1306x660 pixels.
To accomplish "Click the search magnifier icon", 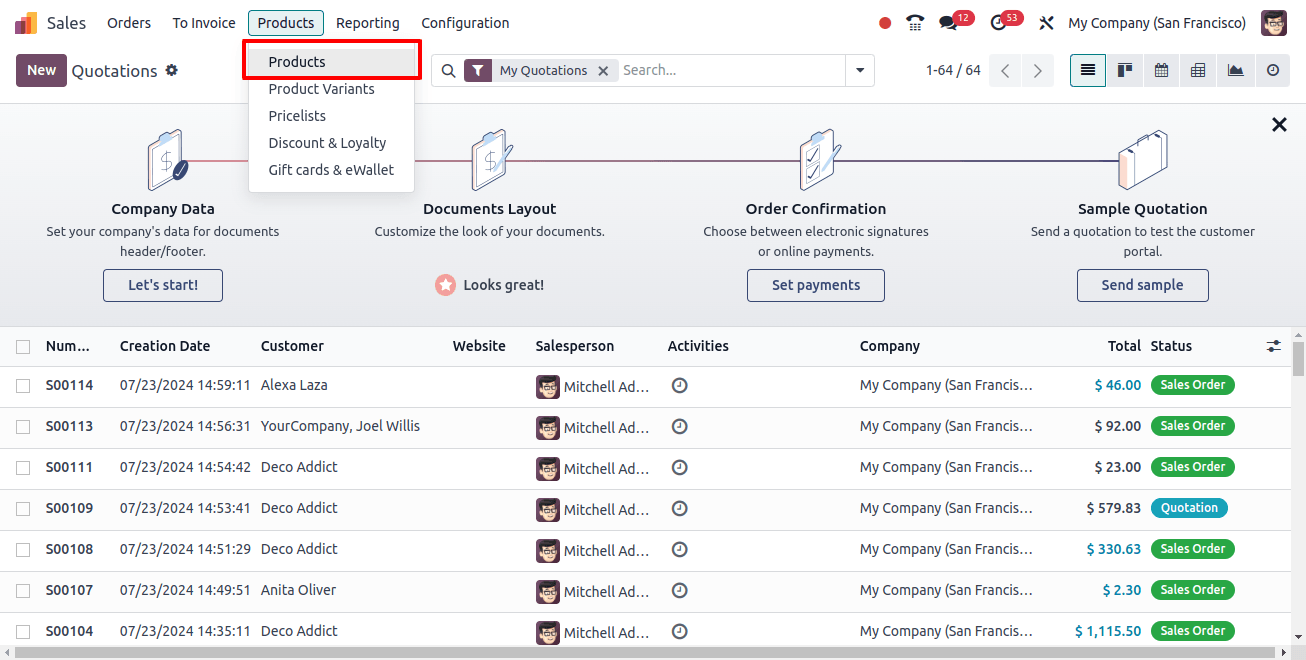I will pyautogui.click(x=448, y=71).
